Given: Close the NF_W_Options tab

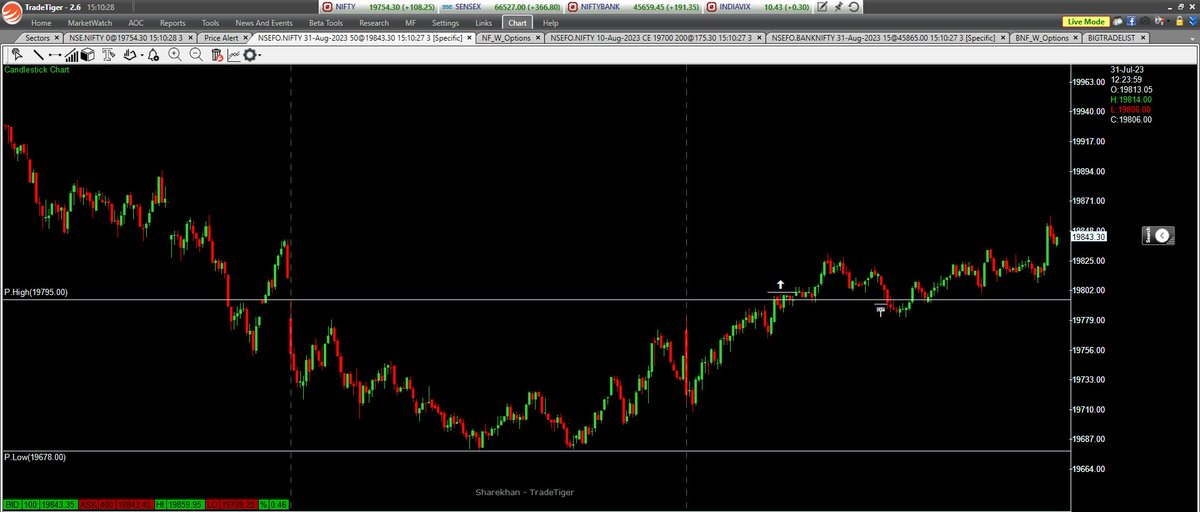Looking at the screenshot, I should [537, 38].
